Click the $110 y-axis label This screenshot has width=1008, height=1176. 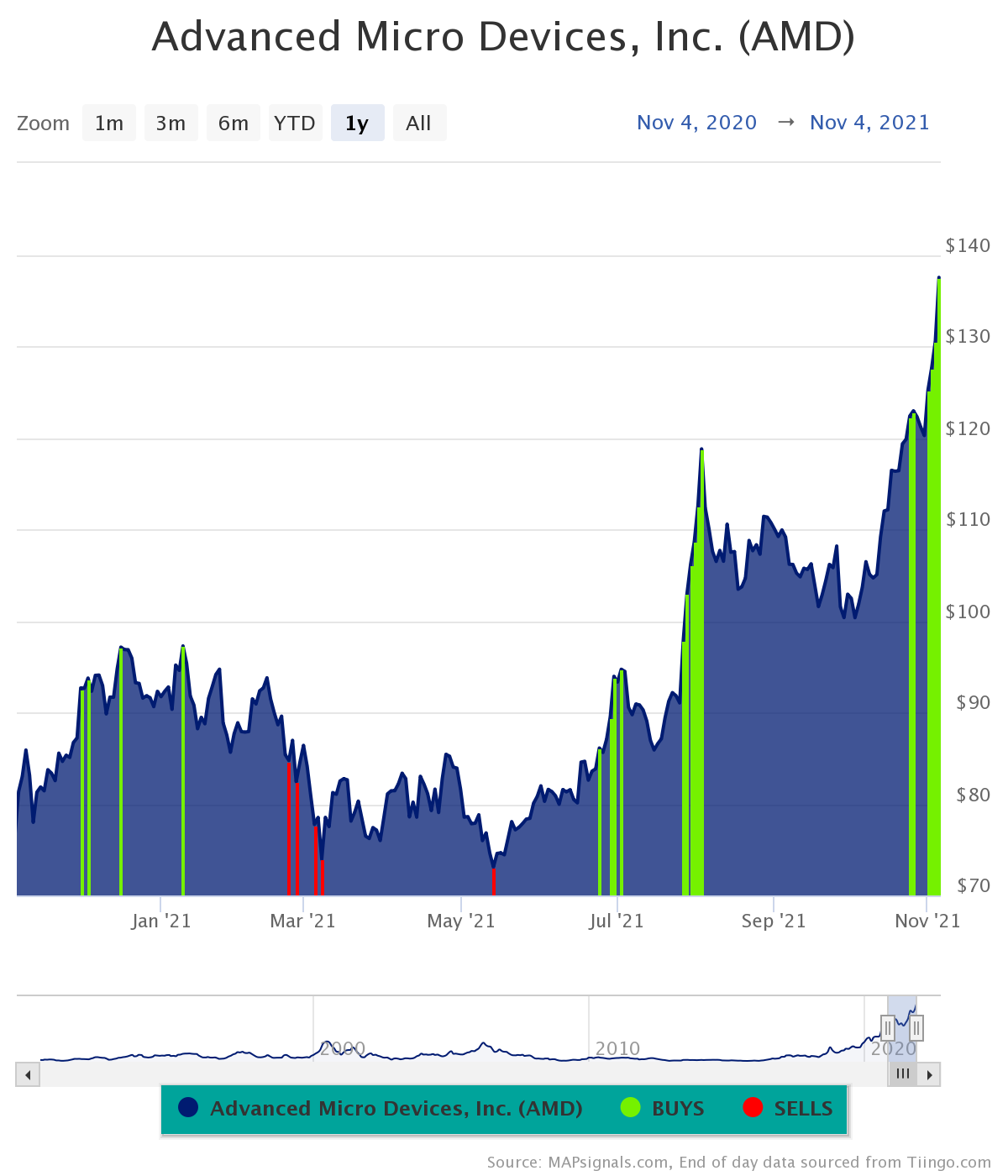(x=968, y=519)
